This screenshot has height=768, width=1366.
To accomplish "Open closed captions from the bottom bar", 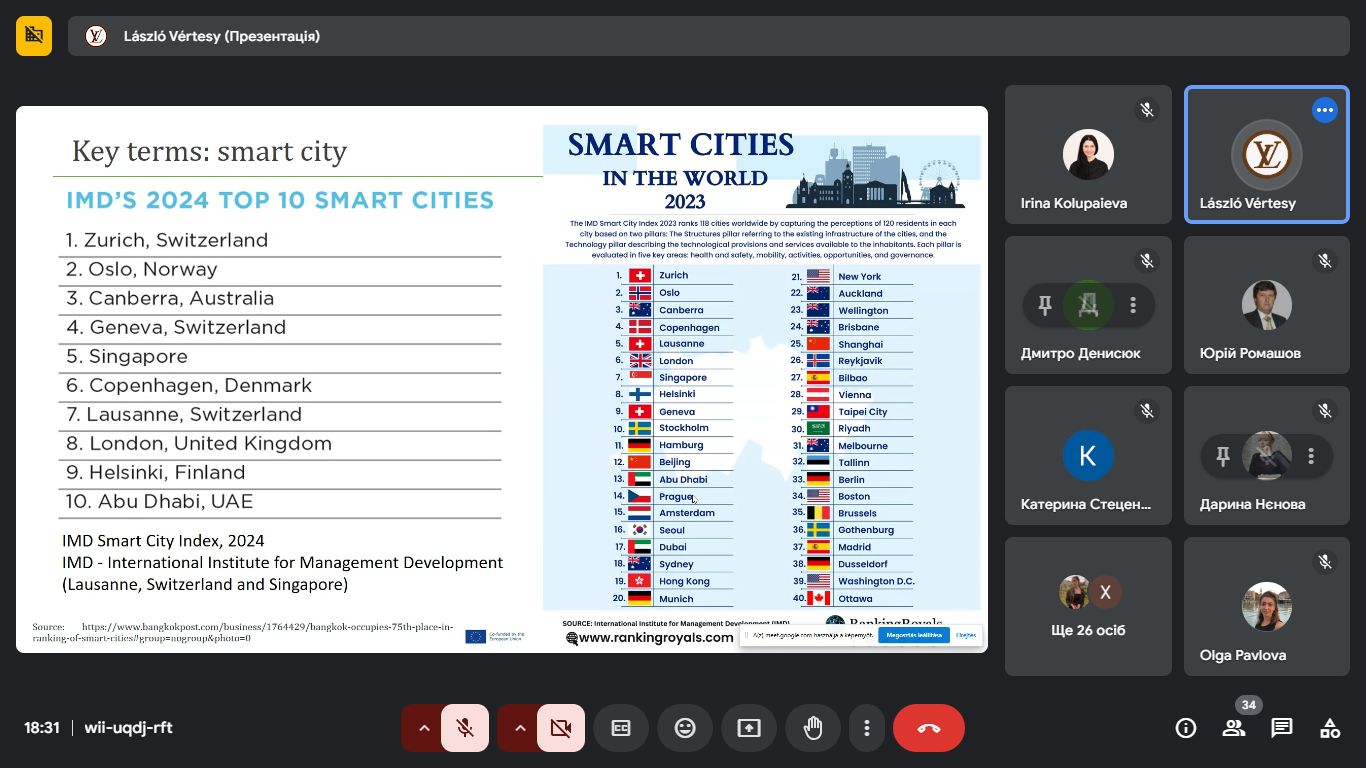I will click(x=621, y=728).
